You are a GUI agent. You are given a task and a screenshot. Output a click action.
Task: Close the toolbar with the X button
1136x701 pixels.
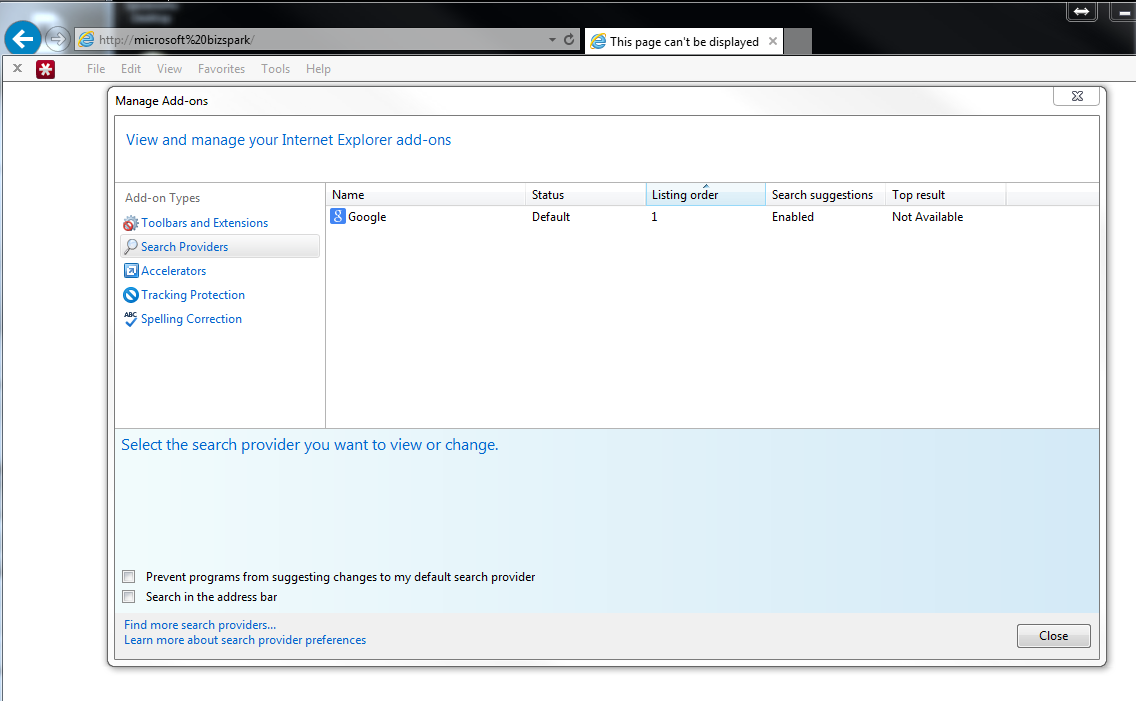tap(17, 69)
